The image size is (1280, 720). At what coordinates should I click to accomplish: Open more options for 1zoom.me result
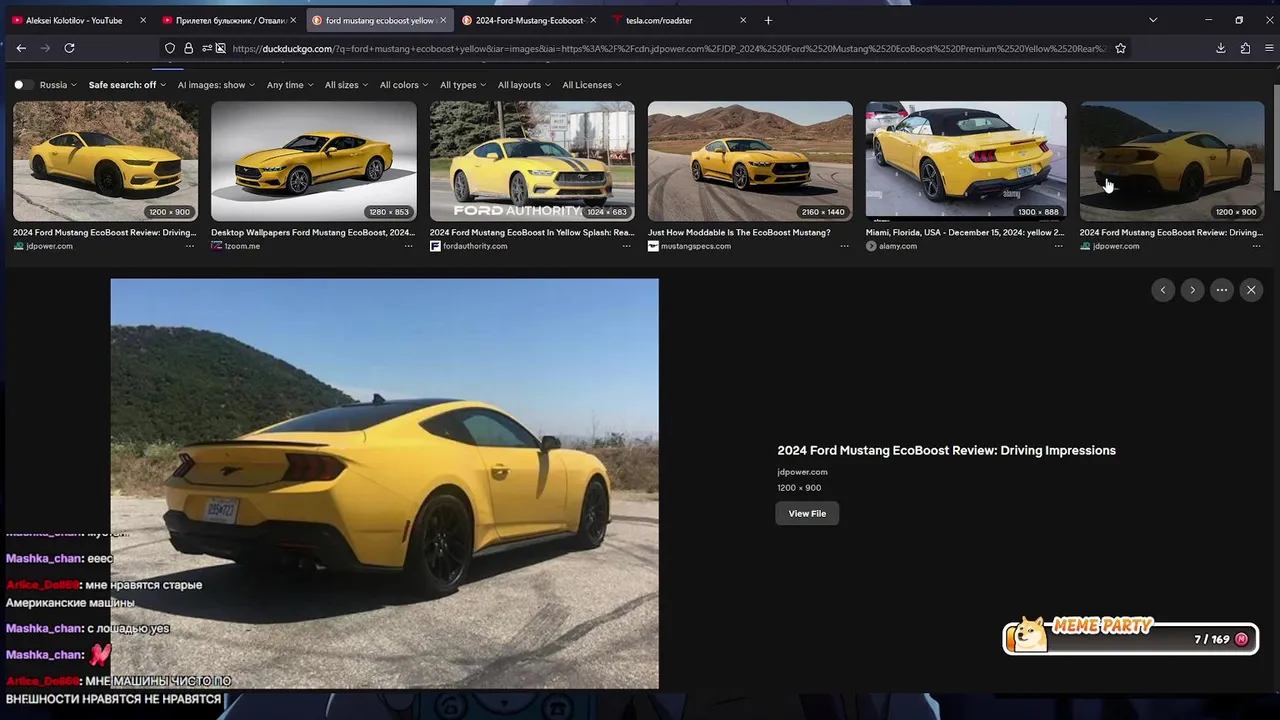pyautogui.click(x=408, y=246)
